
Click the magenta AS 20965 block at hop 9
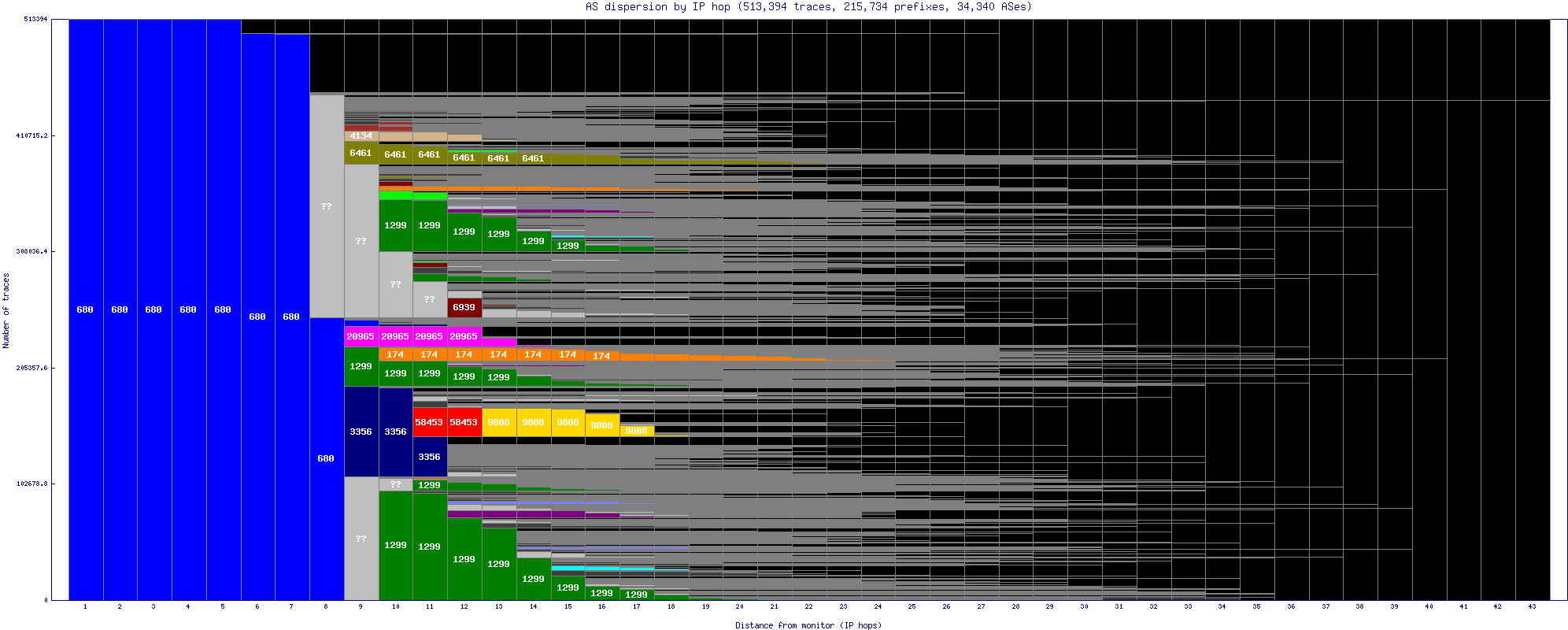coord(361,336)
